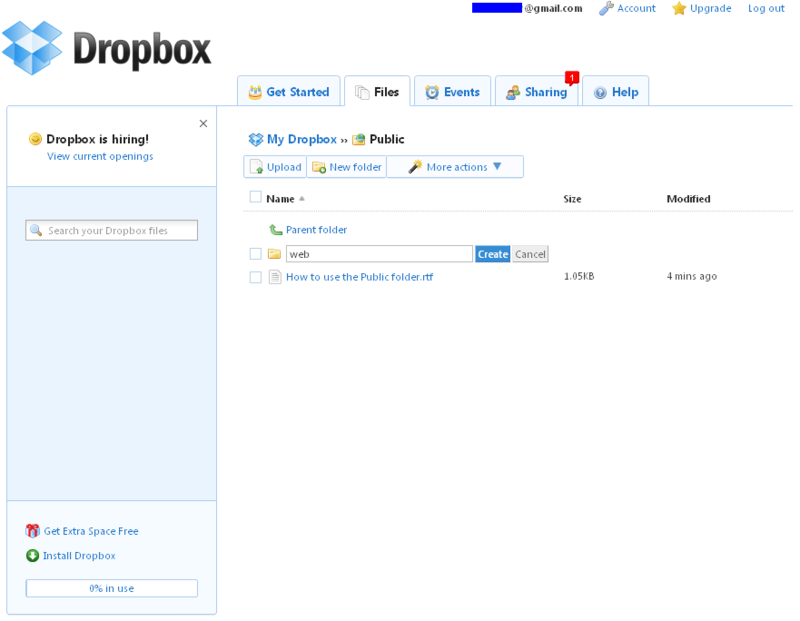Click the folder icon beside the web name field
800x621 pixels.
(x=274, y=254)
